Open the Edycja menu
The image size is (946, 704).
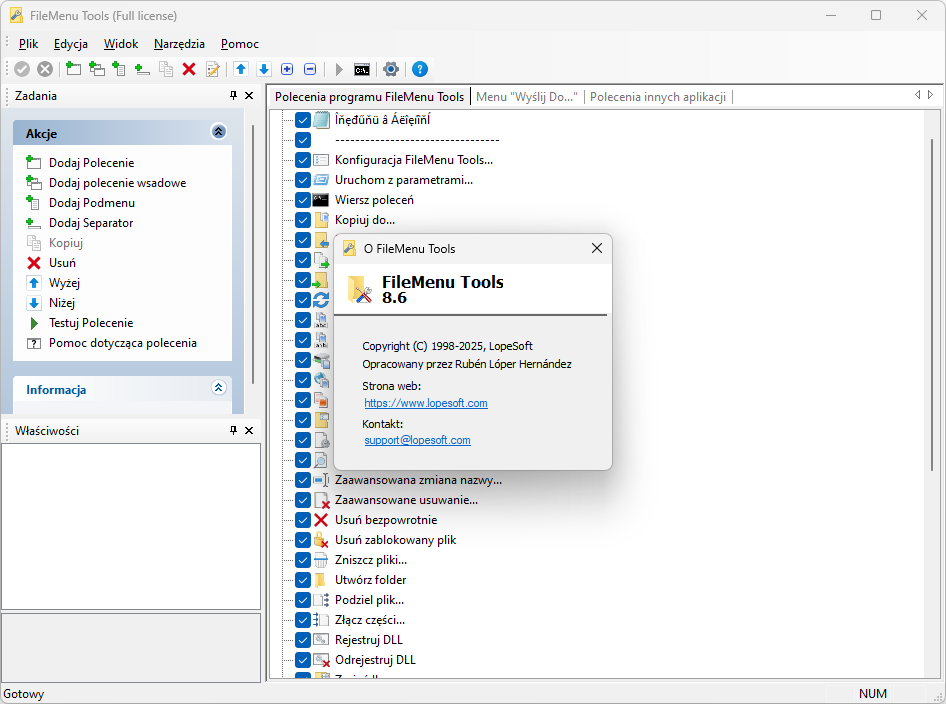[71, 44]
